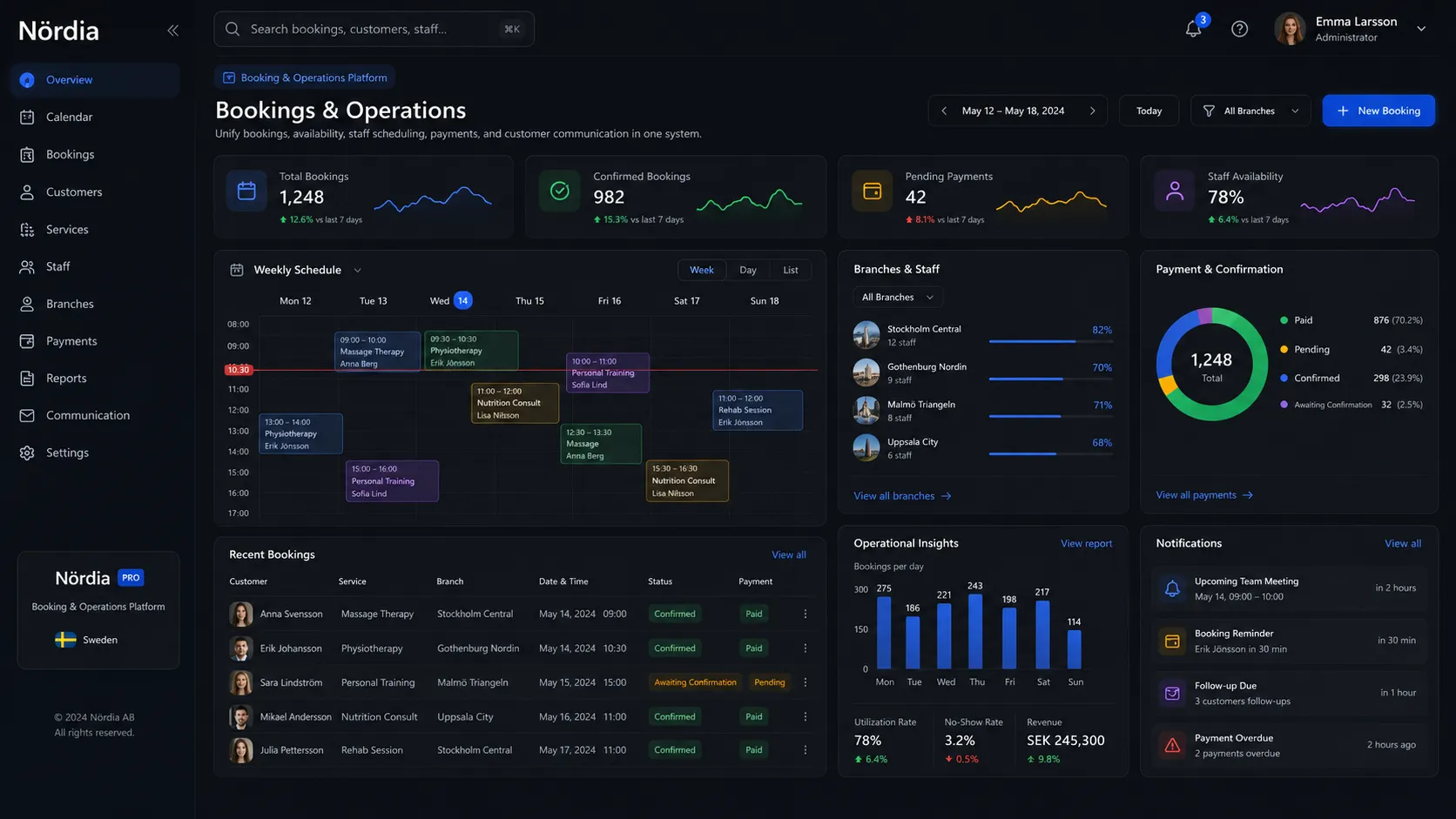Switch schedule to List view
Viewport: 1456px width, 819px height.
coord(791,270)
